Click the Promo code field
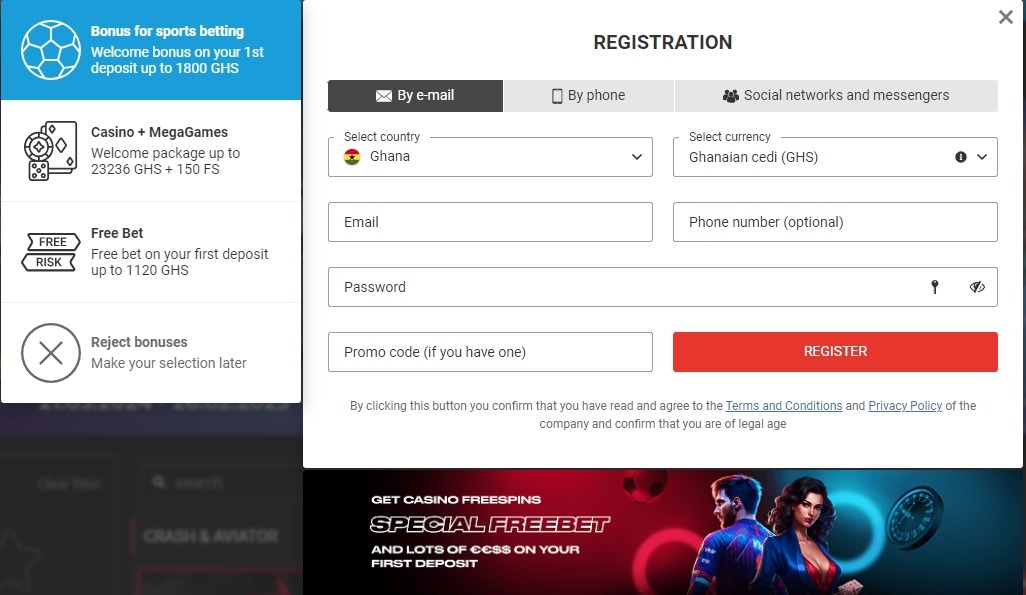 point(490,352)
